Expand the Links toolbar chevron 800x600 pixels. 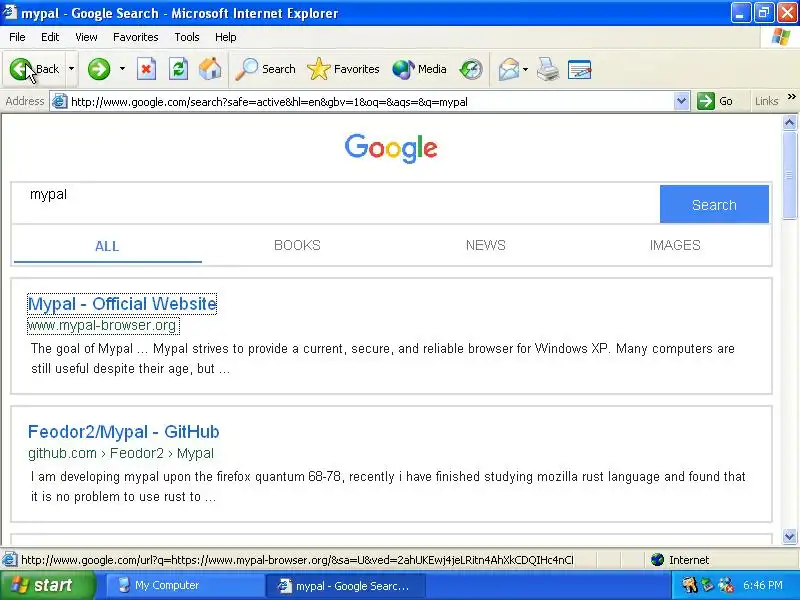[x=791, y=96]
